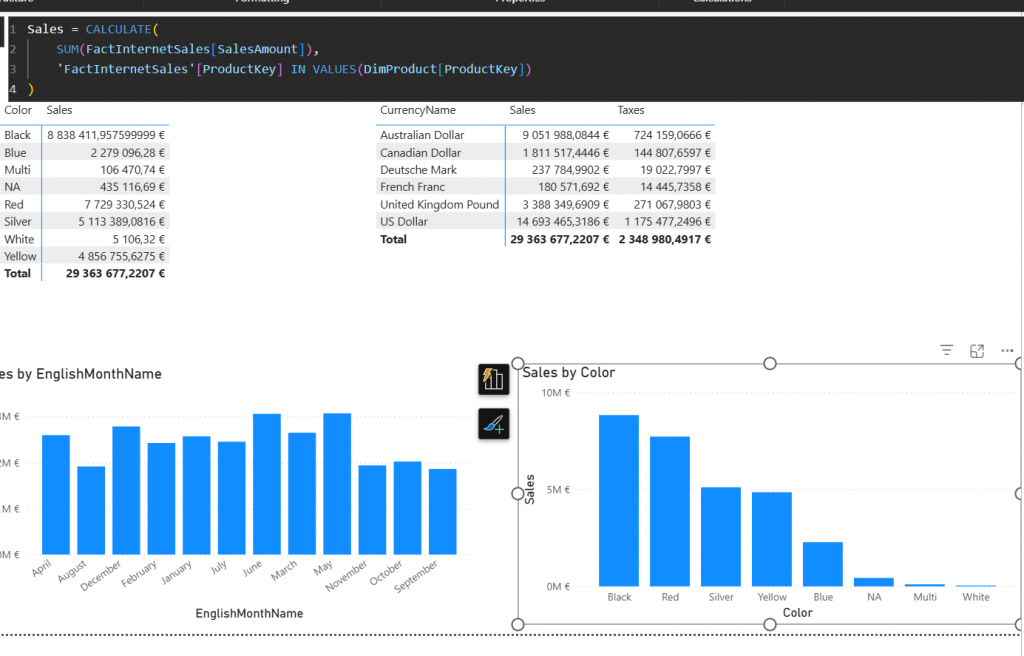Click left-middle resize handle of Sales by Color

point(518,494)
